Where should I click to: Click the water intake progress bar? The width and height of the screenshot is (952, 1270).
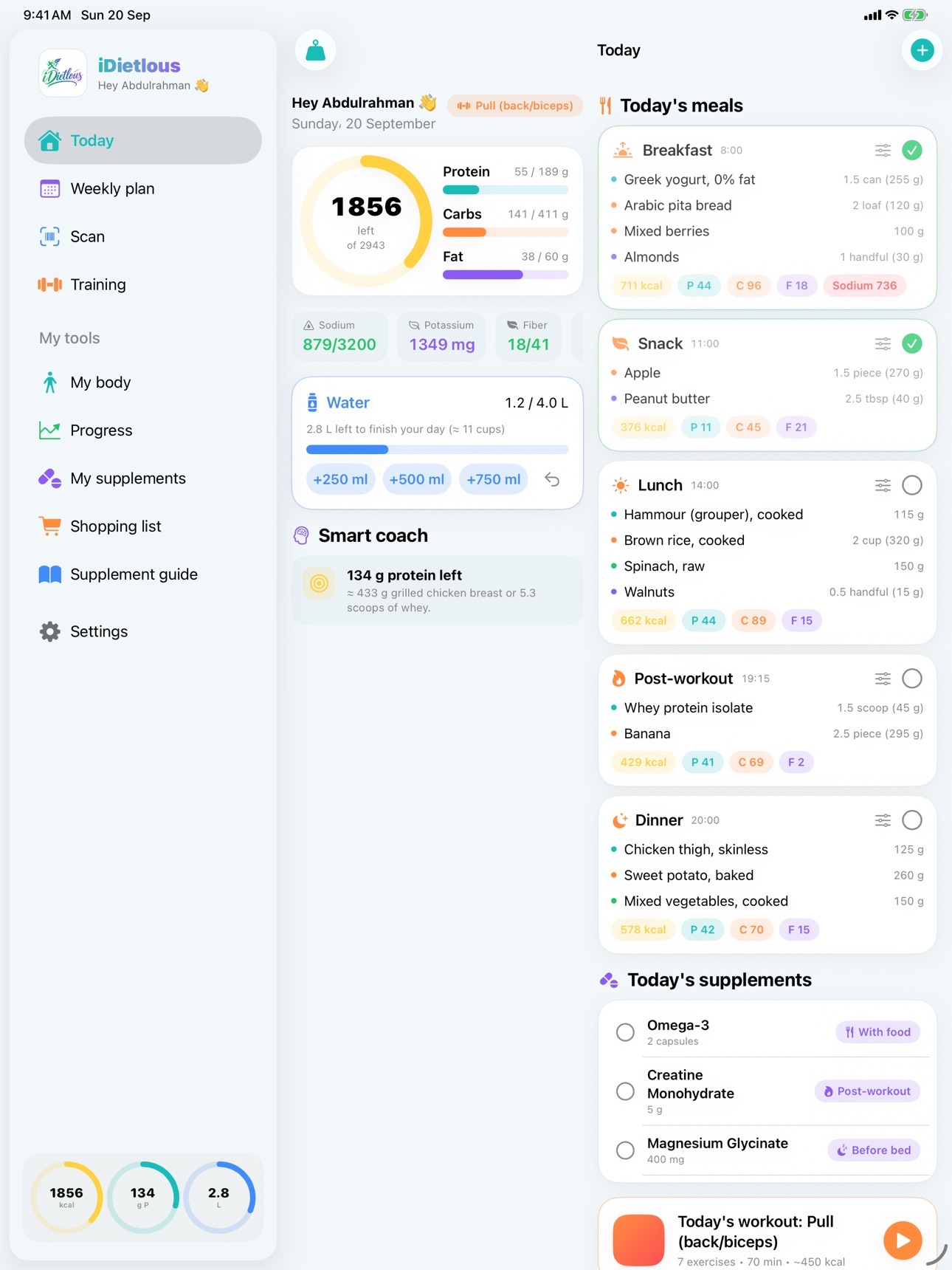437,449
